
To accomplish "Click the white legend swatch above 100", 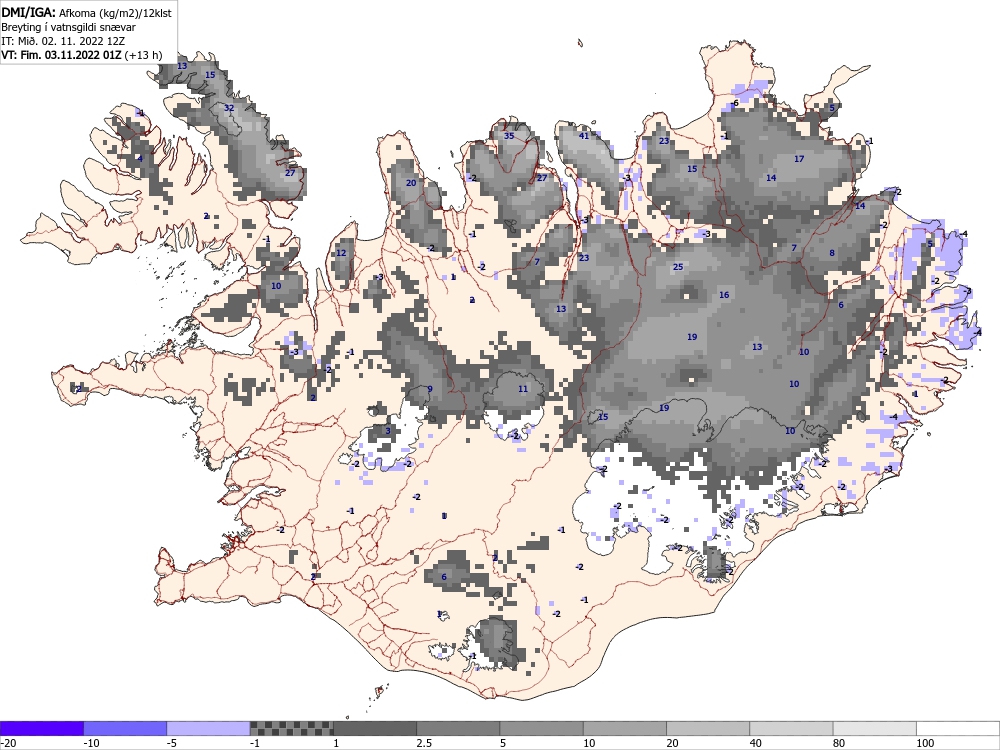I will [x=958, y=728].
